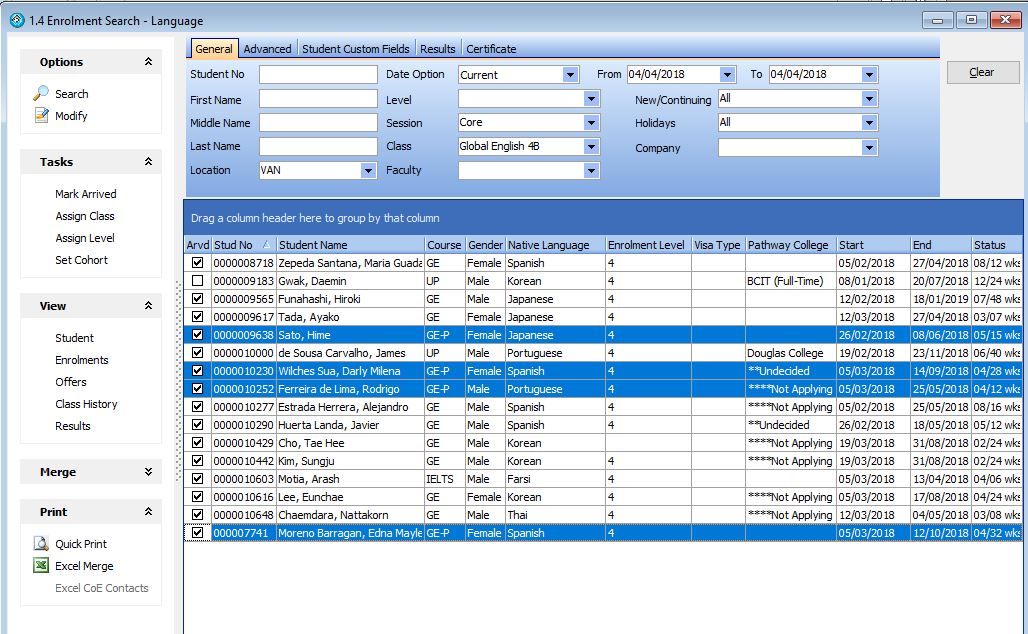Open the Class dropdown showing Global English 4B
This screenshot has width=1028, height=634.
point(591,147)
